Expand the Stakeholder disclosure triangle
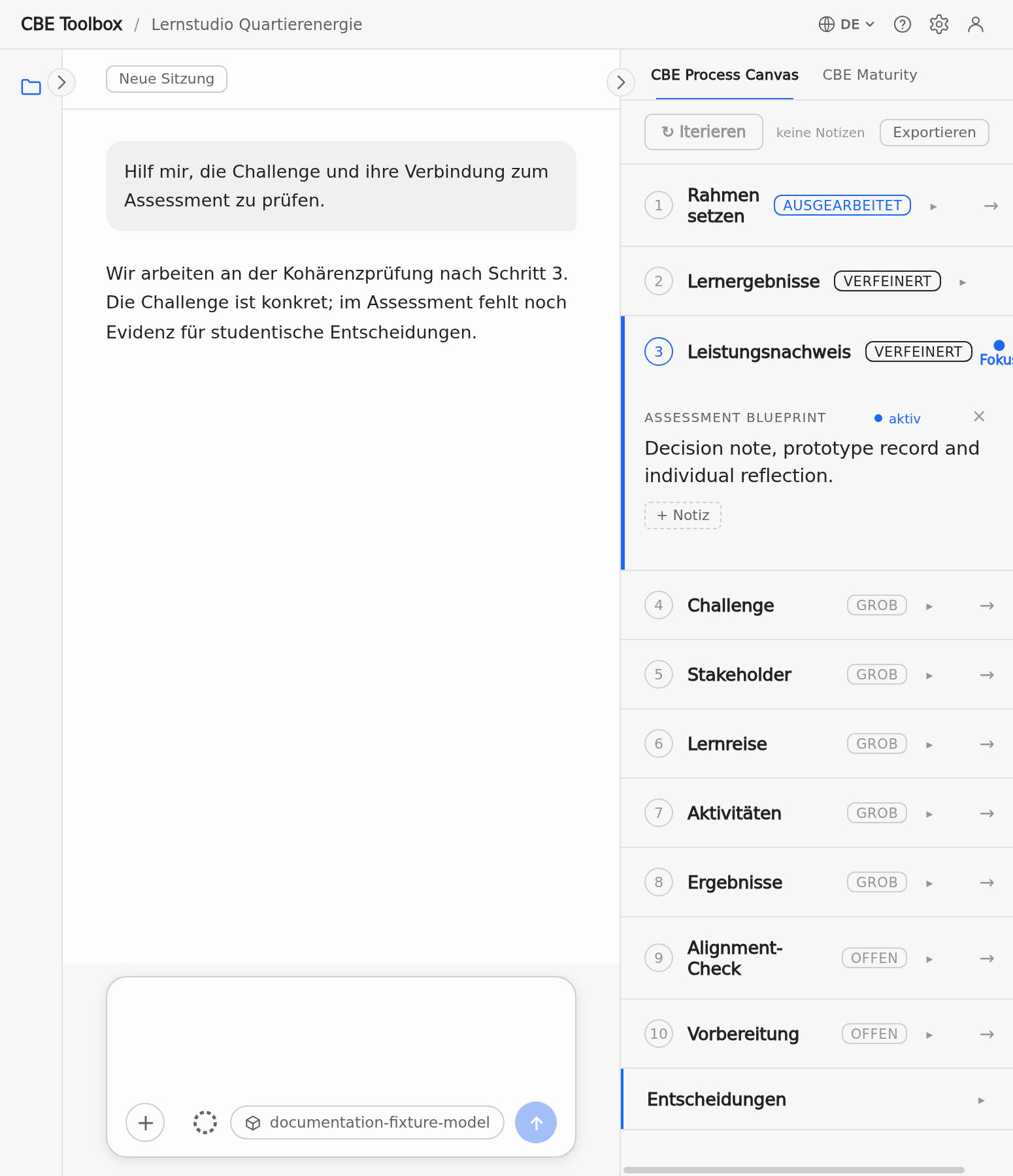 tap(929, 676)
